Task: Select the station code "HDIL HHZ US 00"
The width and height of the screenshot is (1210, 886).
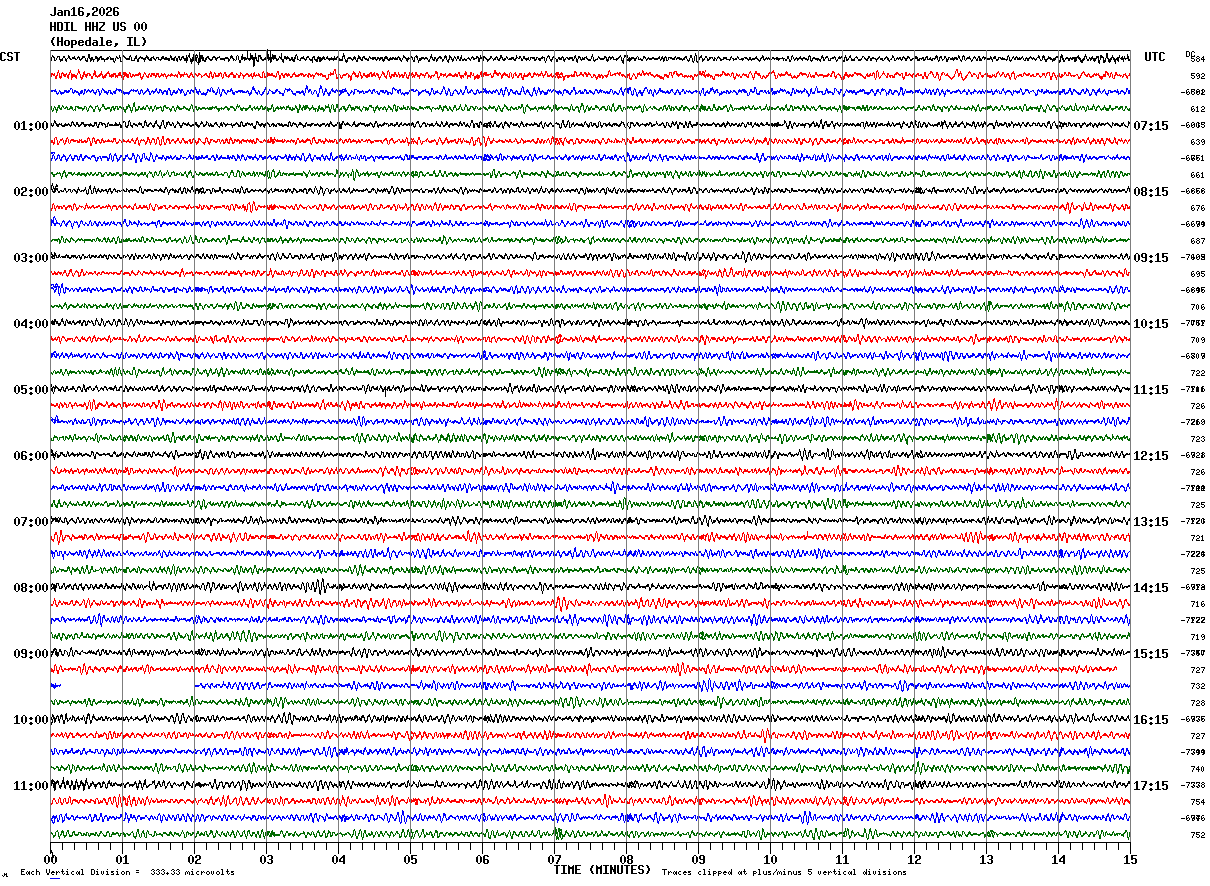Action: coord(98,27)
